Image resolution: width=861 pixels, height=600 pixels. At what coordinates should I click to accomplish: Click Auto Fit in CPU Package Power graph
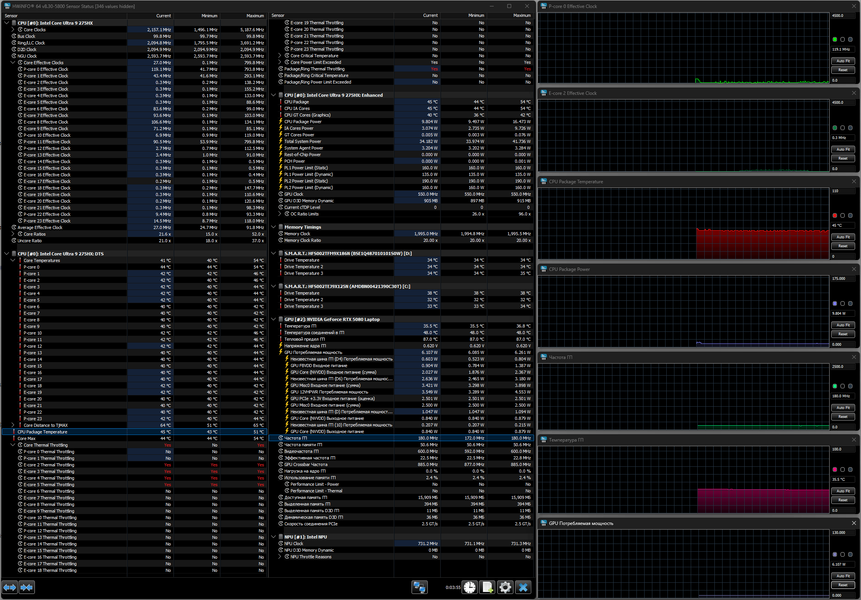coord(843,325)
